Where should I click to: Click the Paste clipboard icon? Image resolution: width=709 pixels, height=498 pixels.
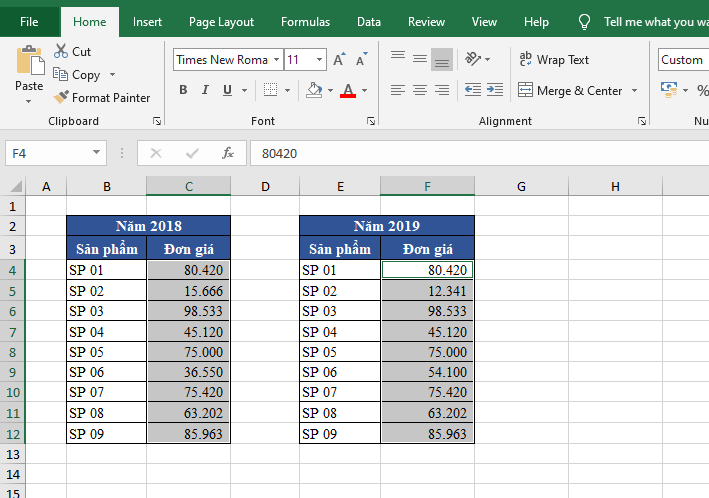29,60
